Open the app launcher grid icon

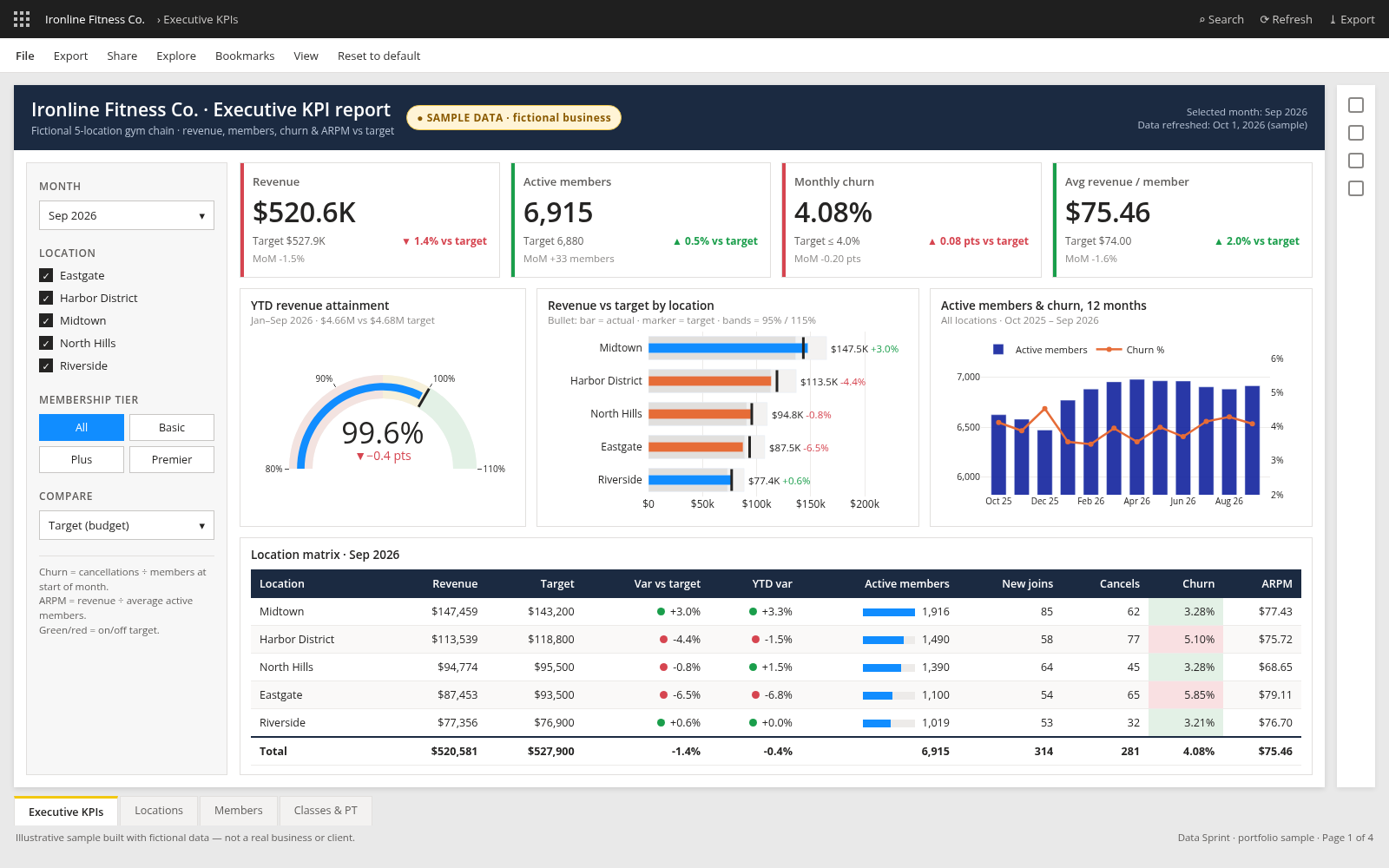pos(22,19)
